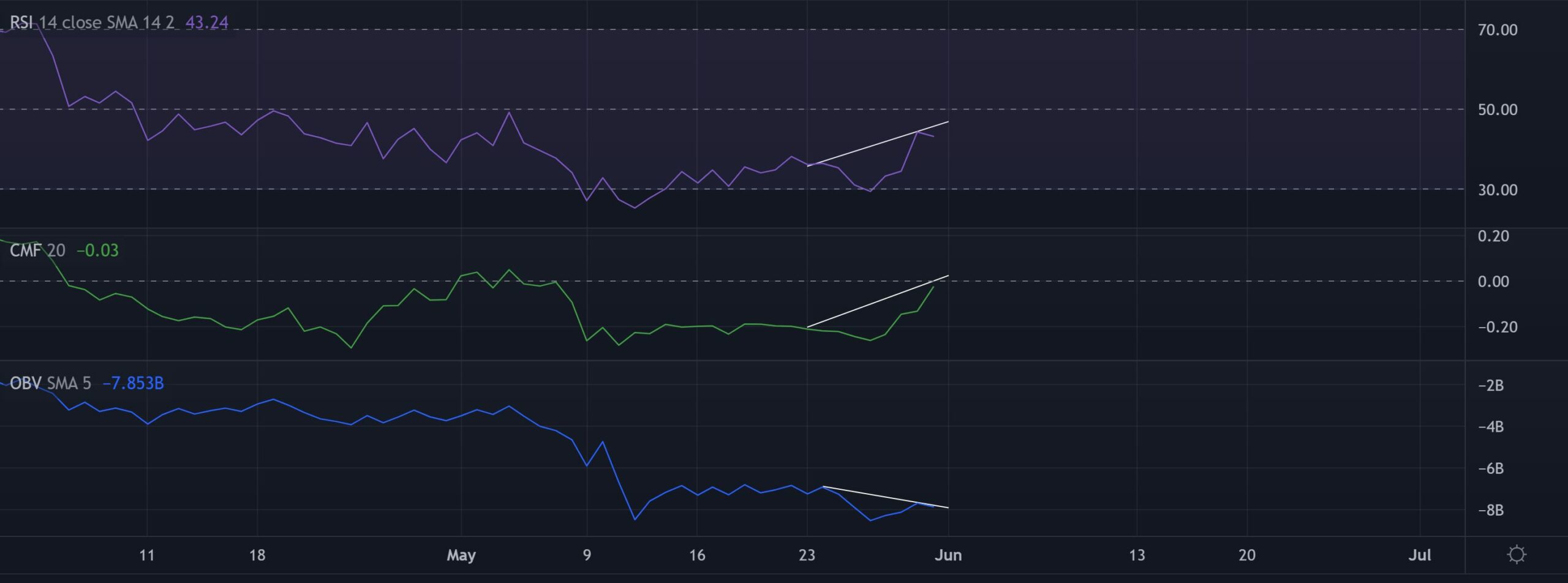This screenshot has width=1568, height=583.
Task: Click the −4B OBV axis label
Action: click(1491, 427)
